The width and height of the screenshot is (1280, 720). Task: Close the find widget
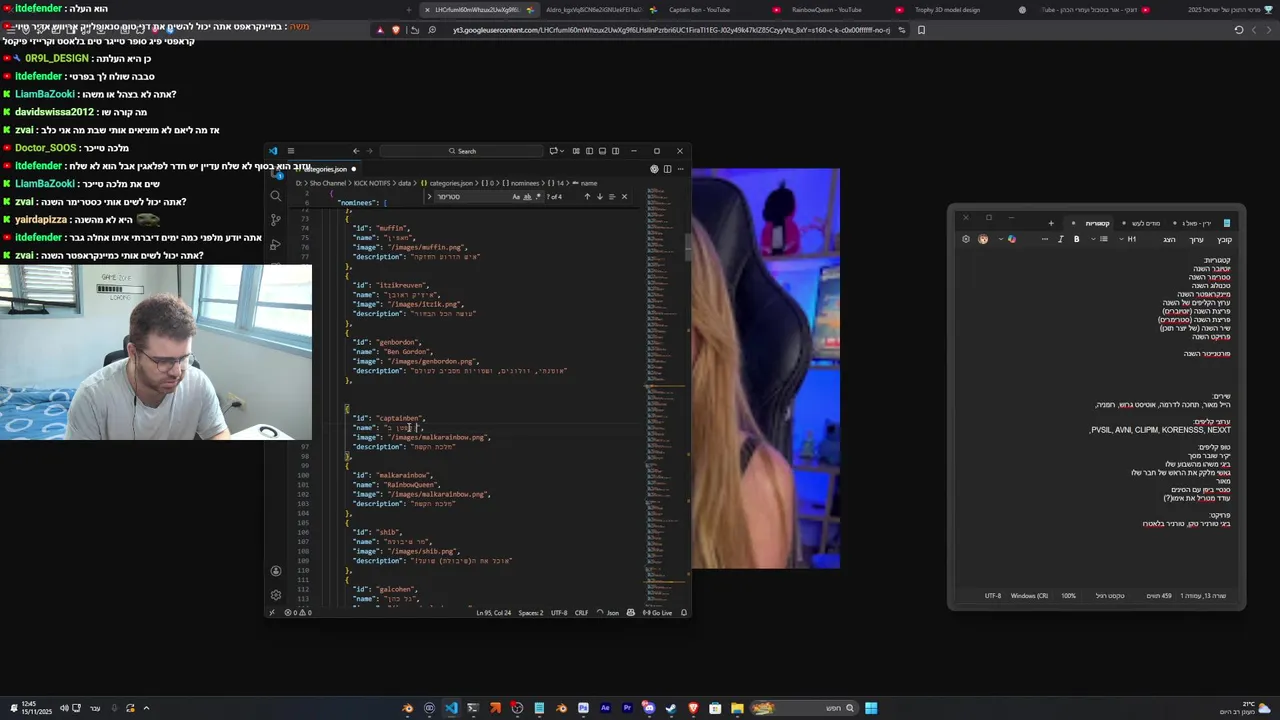point(624,197)
